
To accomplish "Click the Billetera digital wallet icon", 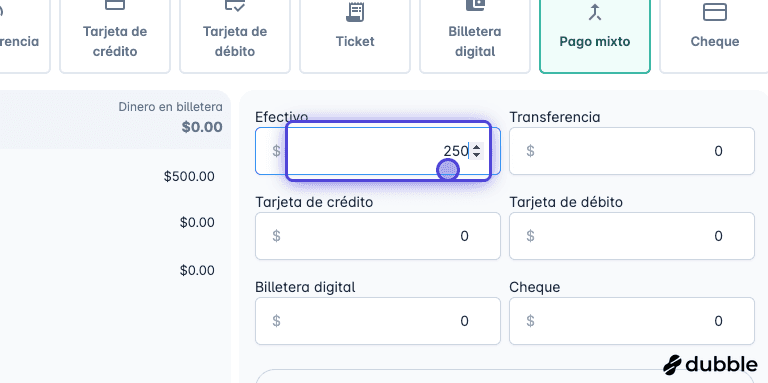I will click(x=475, y=5).
